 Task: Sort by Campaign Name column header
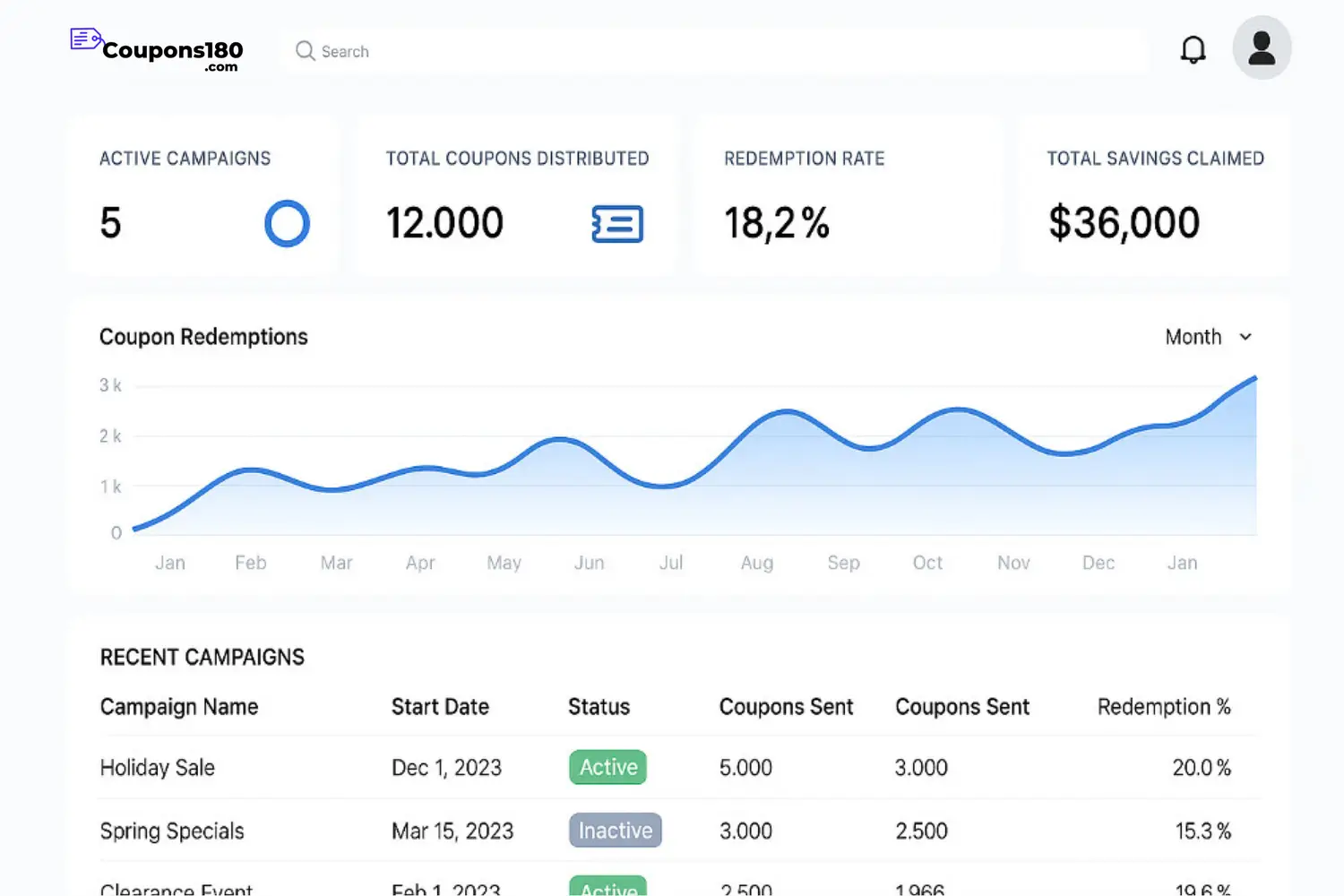click(179, 707)
